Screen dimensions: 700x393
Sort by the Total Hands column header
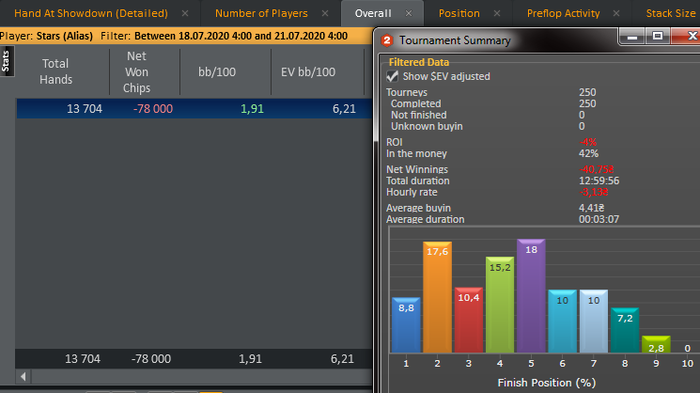tap(56, 71)
